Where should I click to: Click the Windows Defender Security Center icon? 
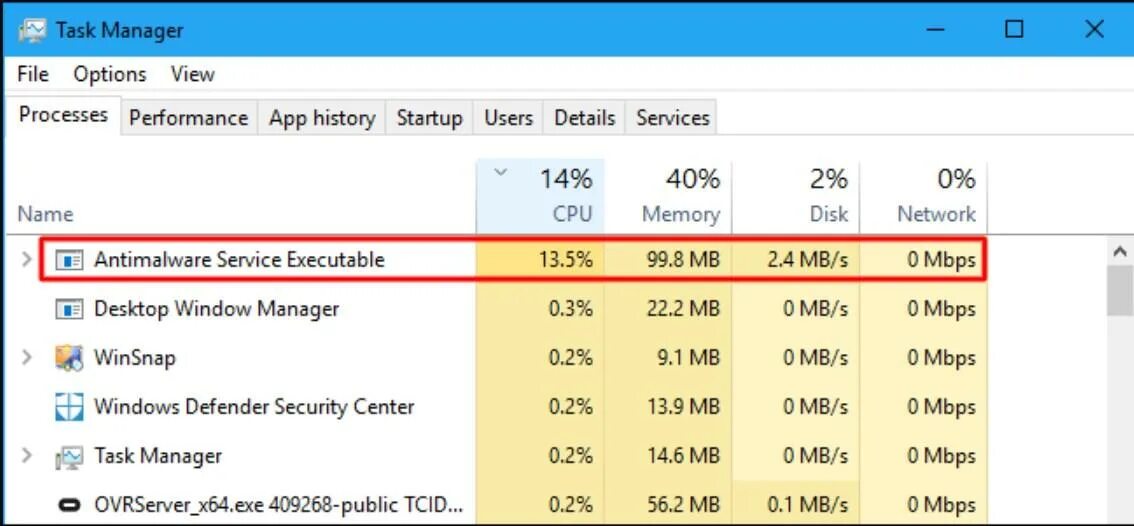point(69,407)
